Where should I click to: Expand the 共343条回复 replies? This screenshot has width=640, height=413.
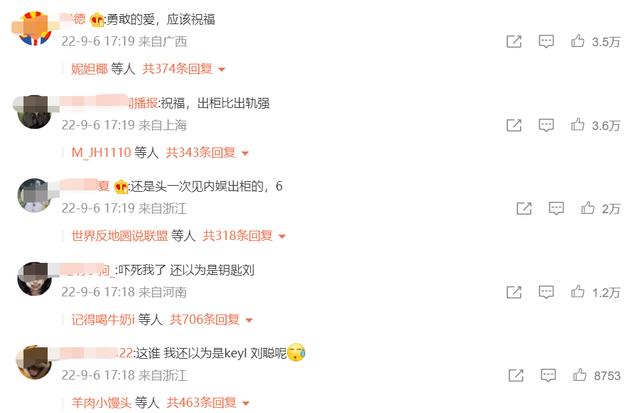(x=207, y=152)
